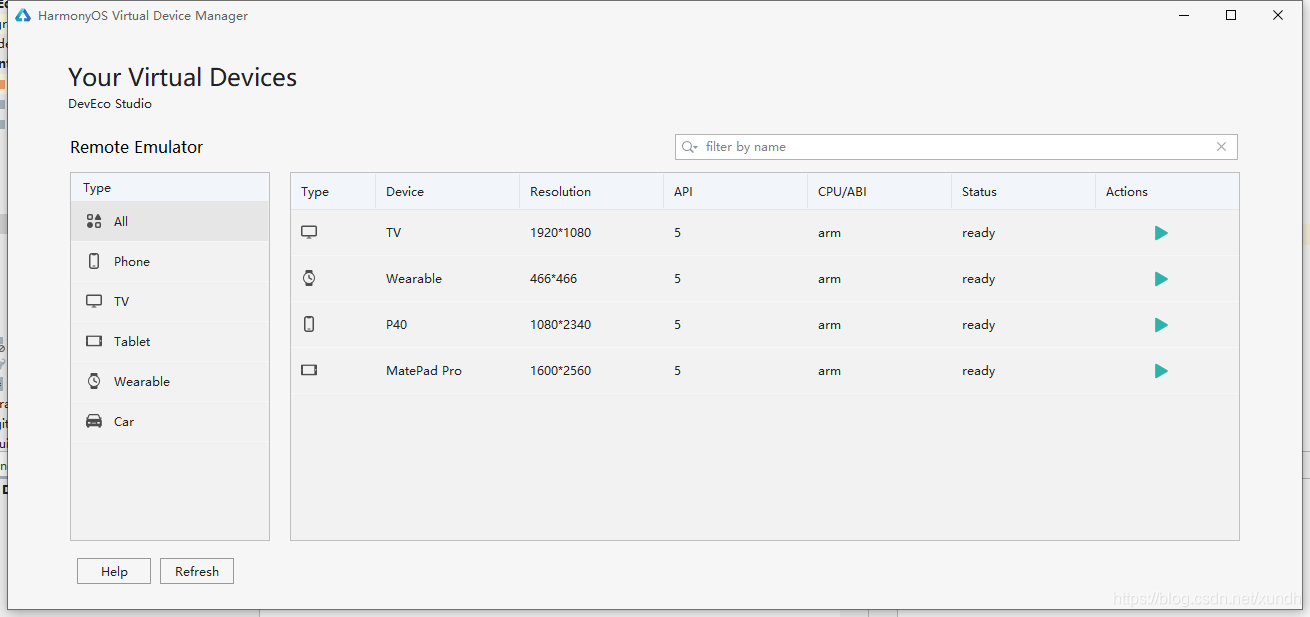Minimize the Virtual Device Manager window
Image resolution: width=1310 pixels, height=617 pixels.
[1185, 15]
